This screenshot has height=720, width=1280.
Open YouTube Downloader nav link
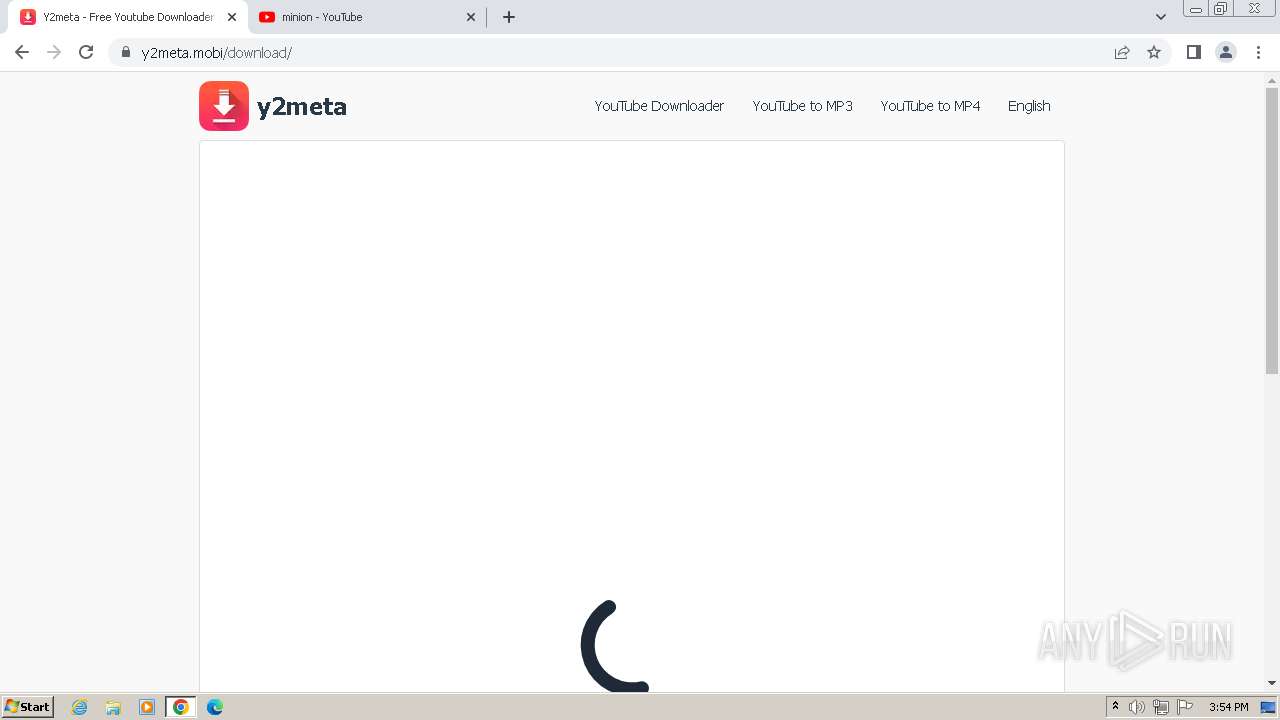pos(659,106)
